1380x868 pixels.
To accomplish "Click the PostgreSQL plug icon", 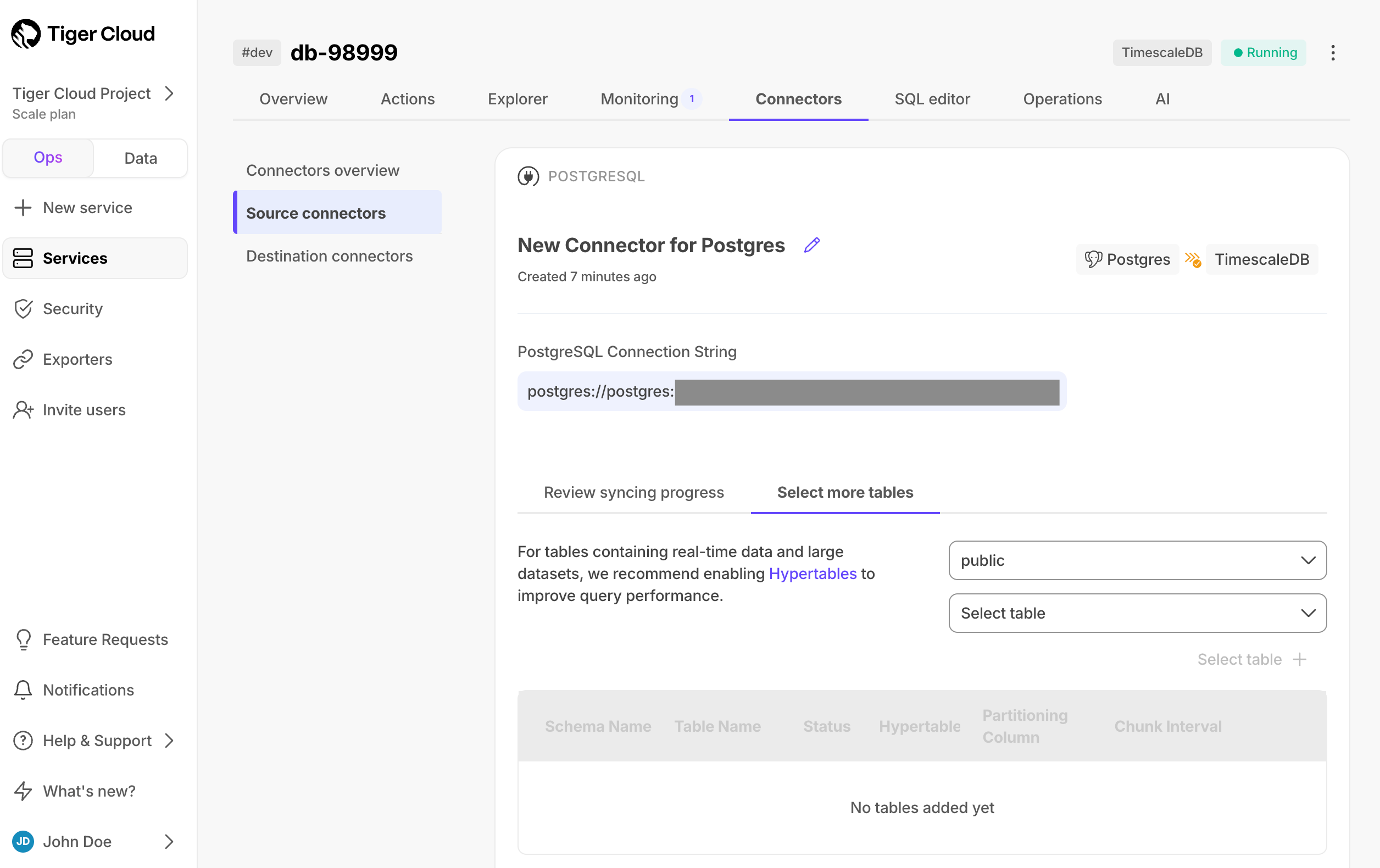I will click(x=528, y=176).
